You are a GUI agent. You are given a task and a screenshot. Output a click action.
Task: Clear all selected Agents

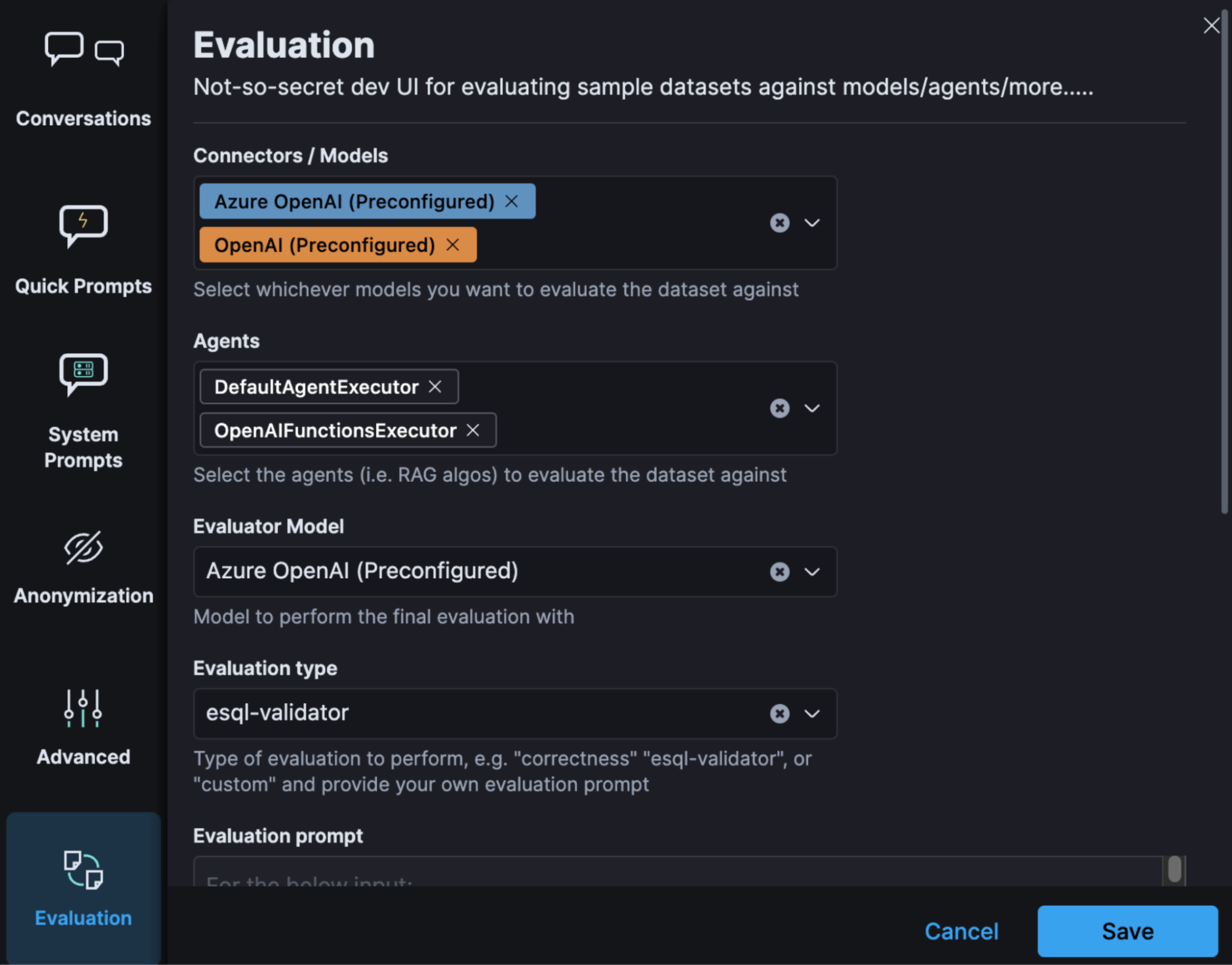tap(780, 408)
